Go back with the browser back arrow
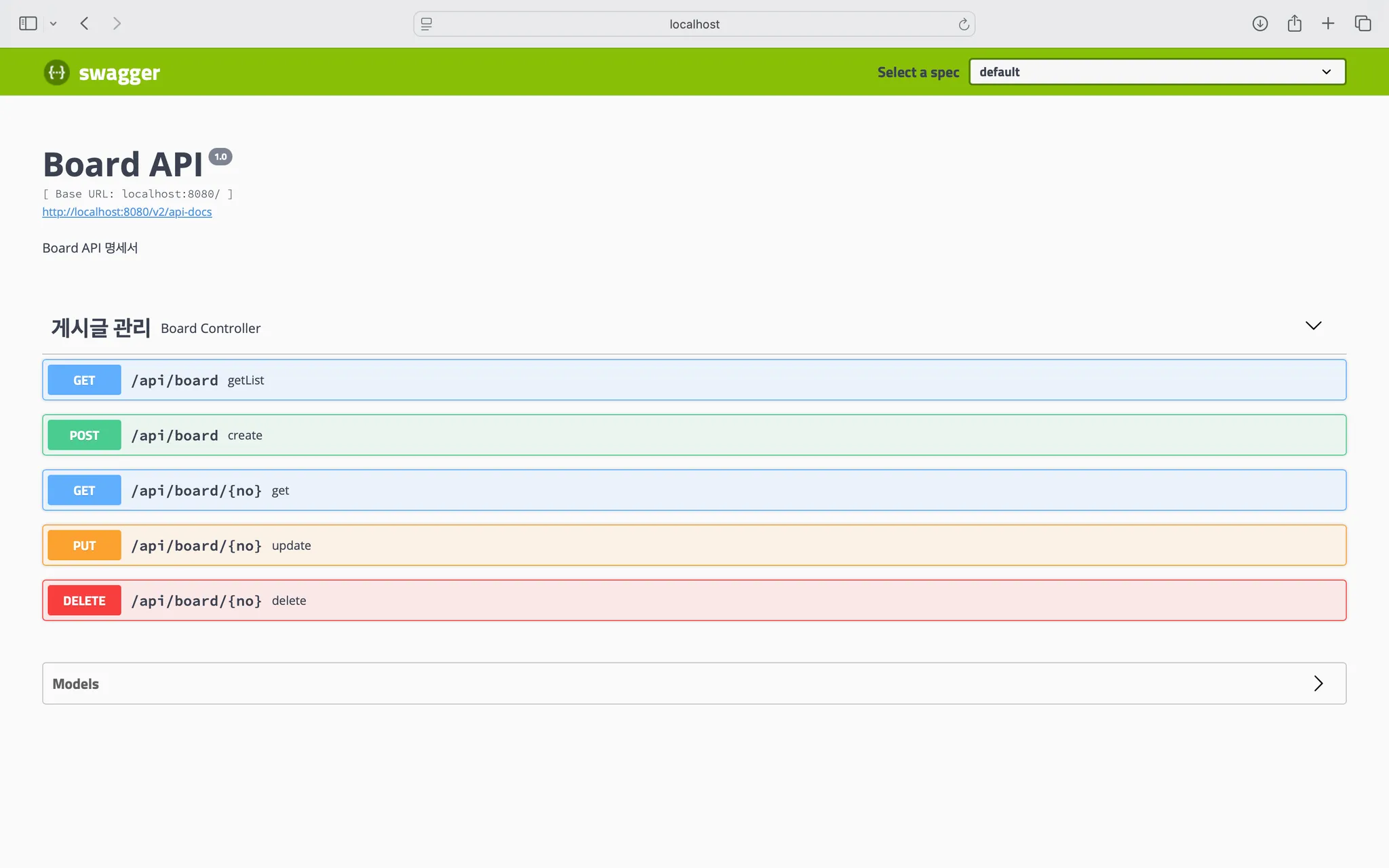The image size is (1389, 868). [x=85, y=24]
